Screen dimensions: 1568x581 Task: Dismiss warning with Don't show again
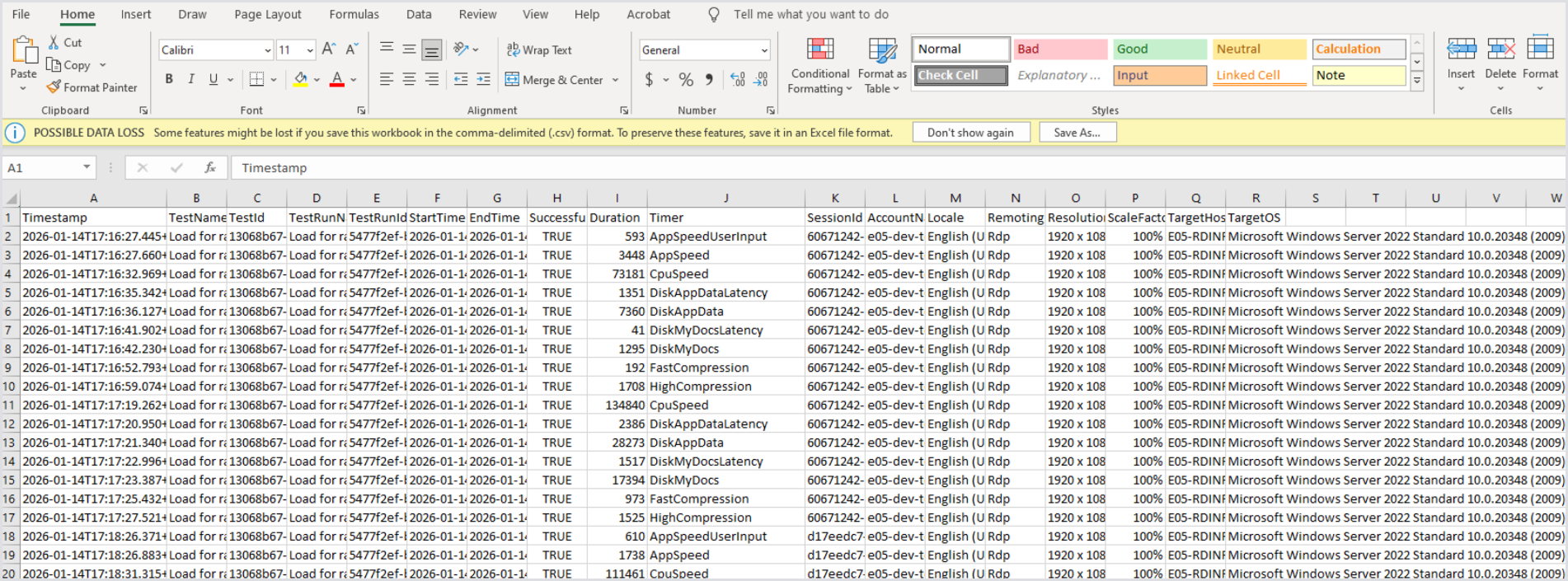[x=970, y=133]
